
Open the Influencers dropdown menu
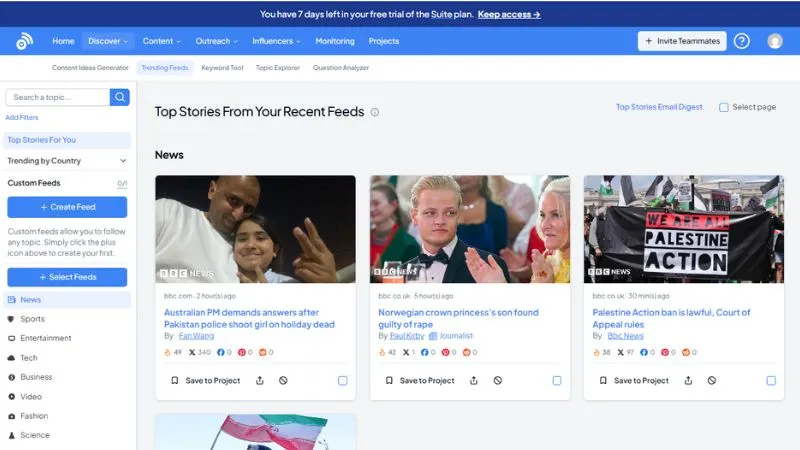click(x=276, y=41)
